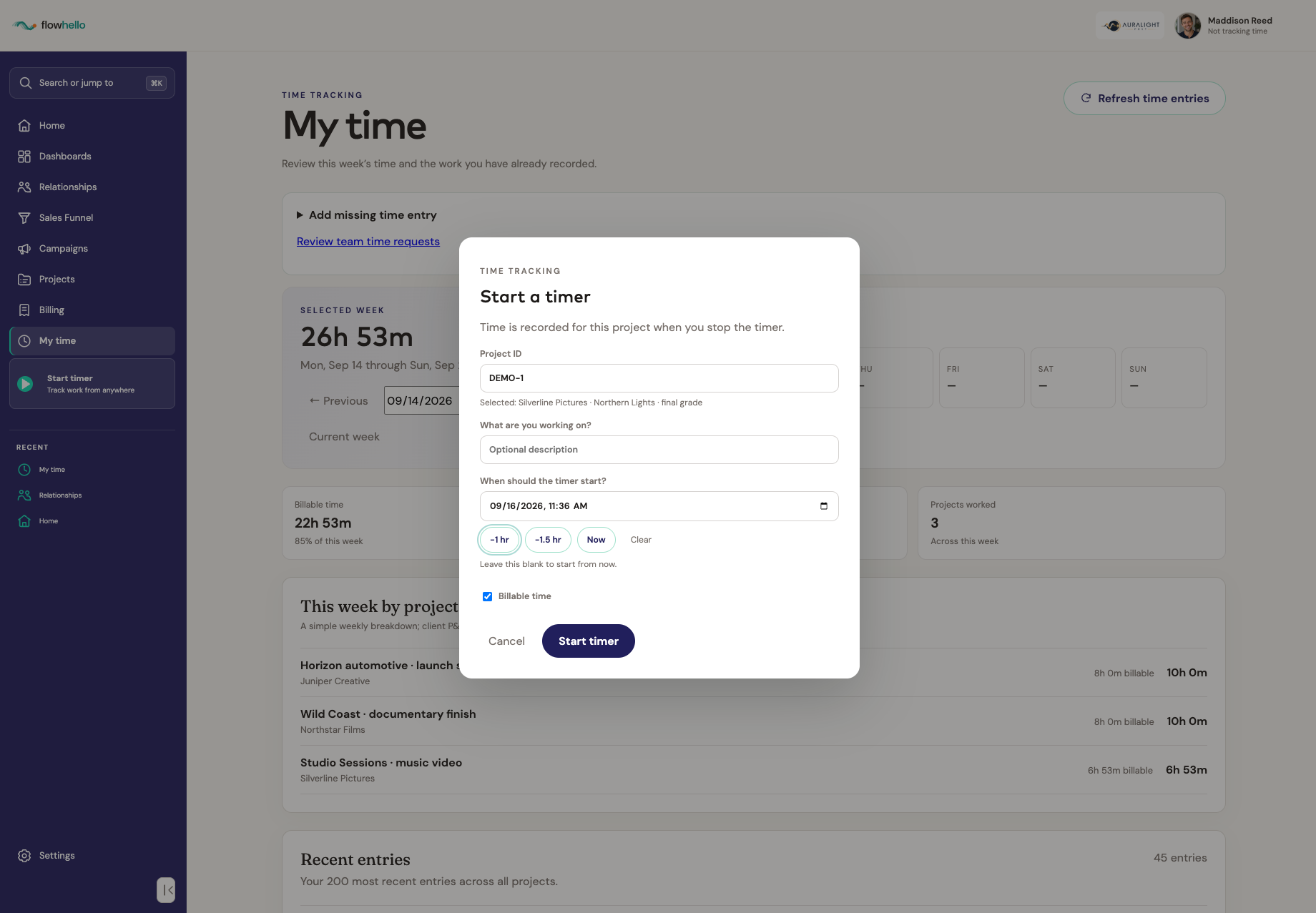Select the FRI day card

point(981,378)
